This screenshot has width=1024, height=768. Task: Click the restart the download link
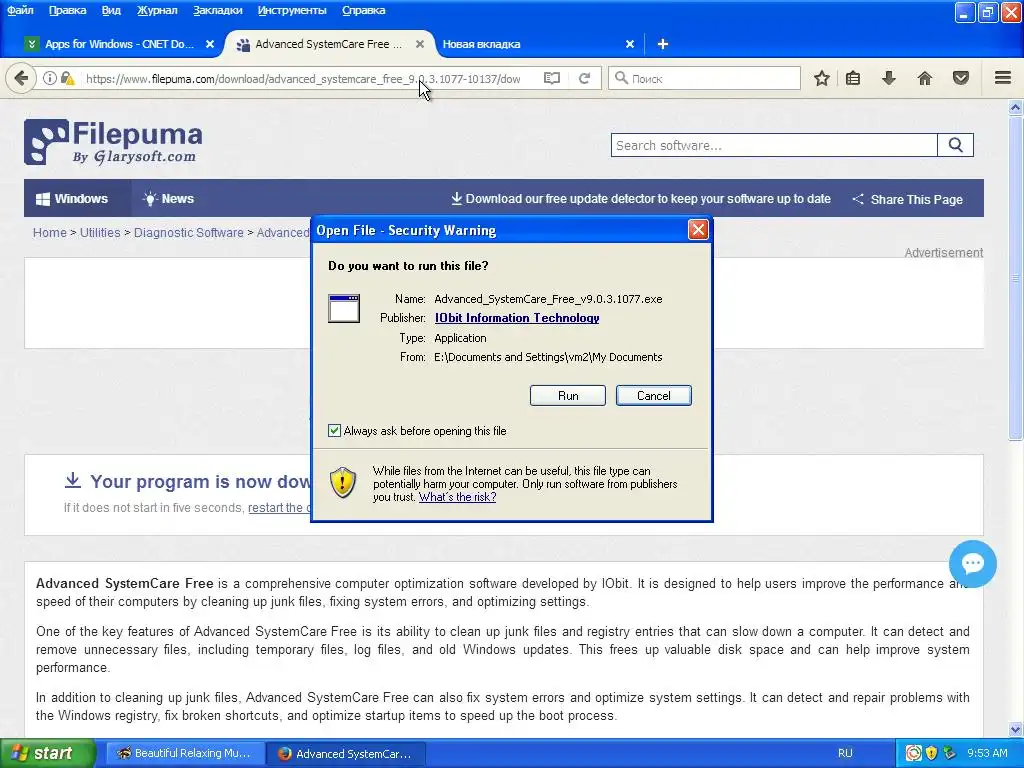(280, 507)
